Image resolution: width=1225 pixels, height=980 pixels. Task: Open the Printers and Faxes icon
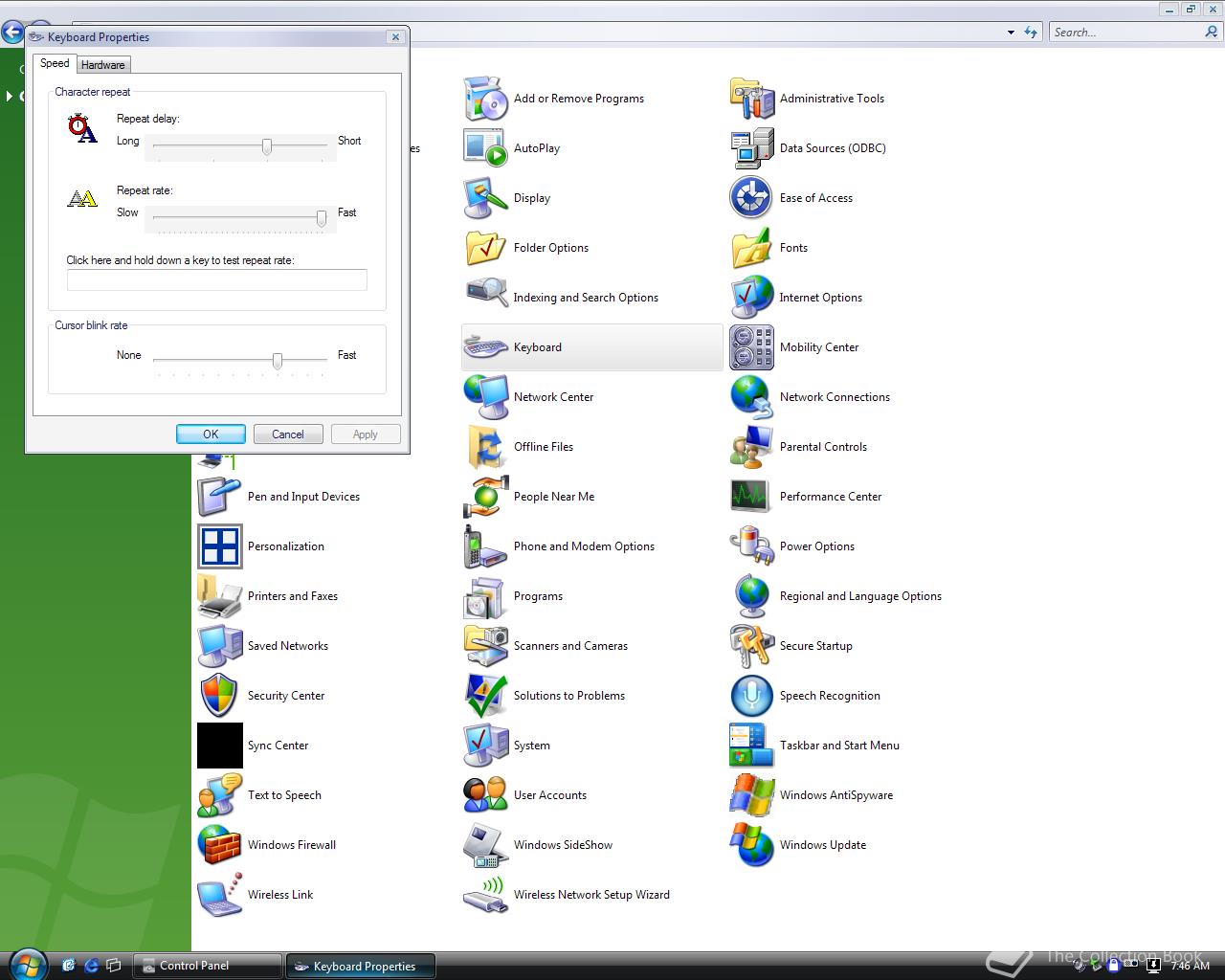click(219, 596)
